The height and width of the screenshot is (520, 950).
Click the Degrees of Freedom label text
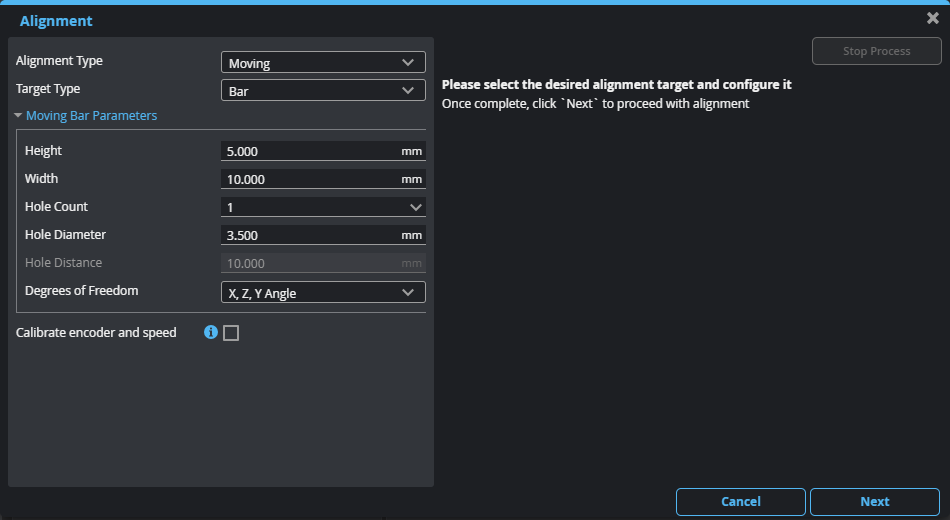82,291
